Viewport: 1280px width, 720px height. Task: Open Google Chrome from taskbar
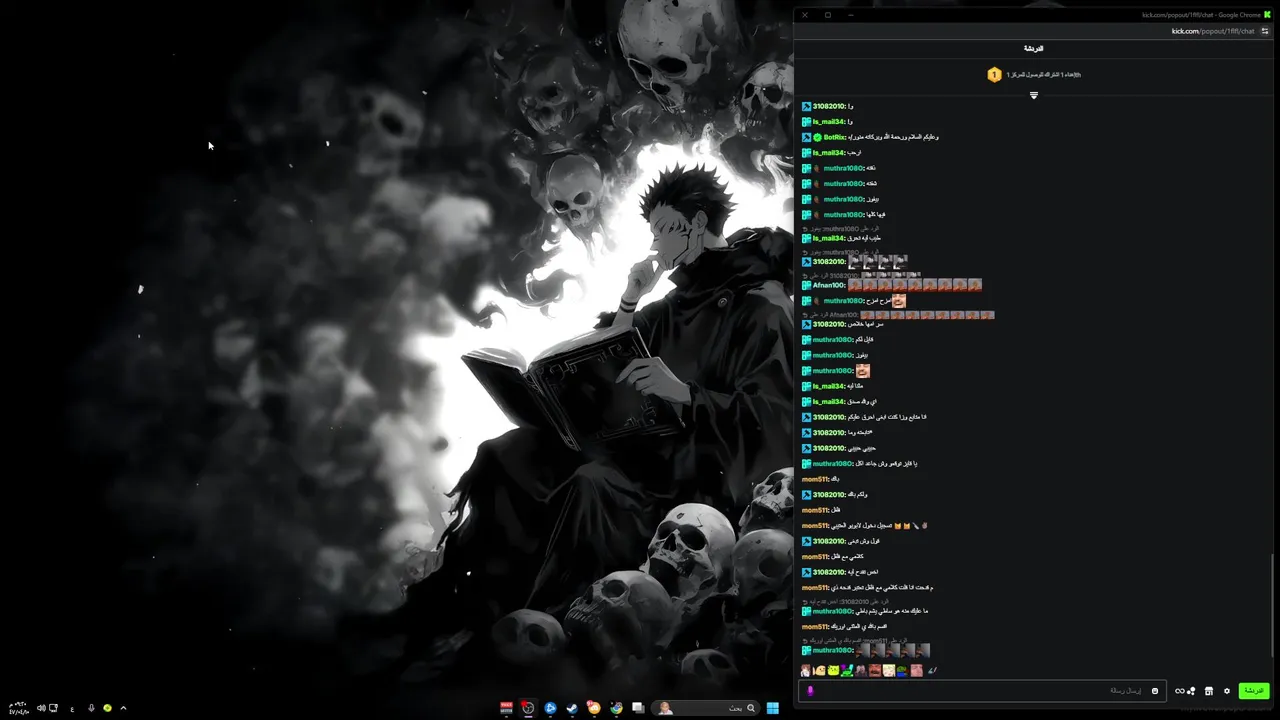click(616, 708)
